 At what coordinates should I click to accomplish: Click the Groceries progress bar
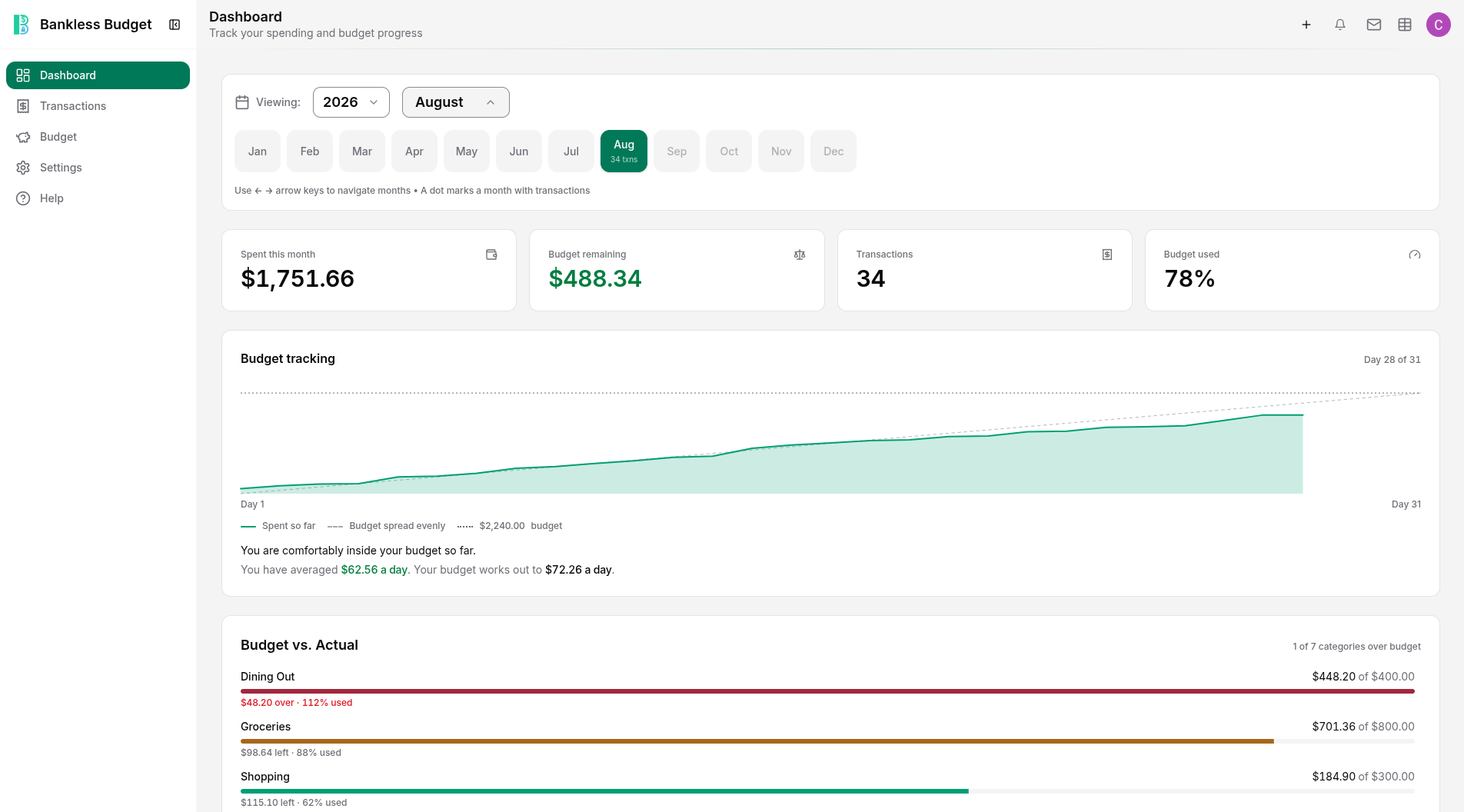(x=827, y=741)
